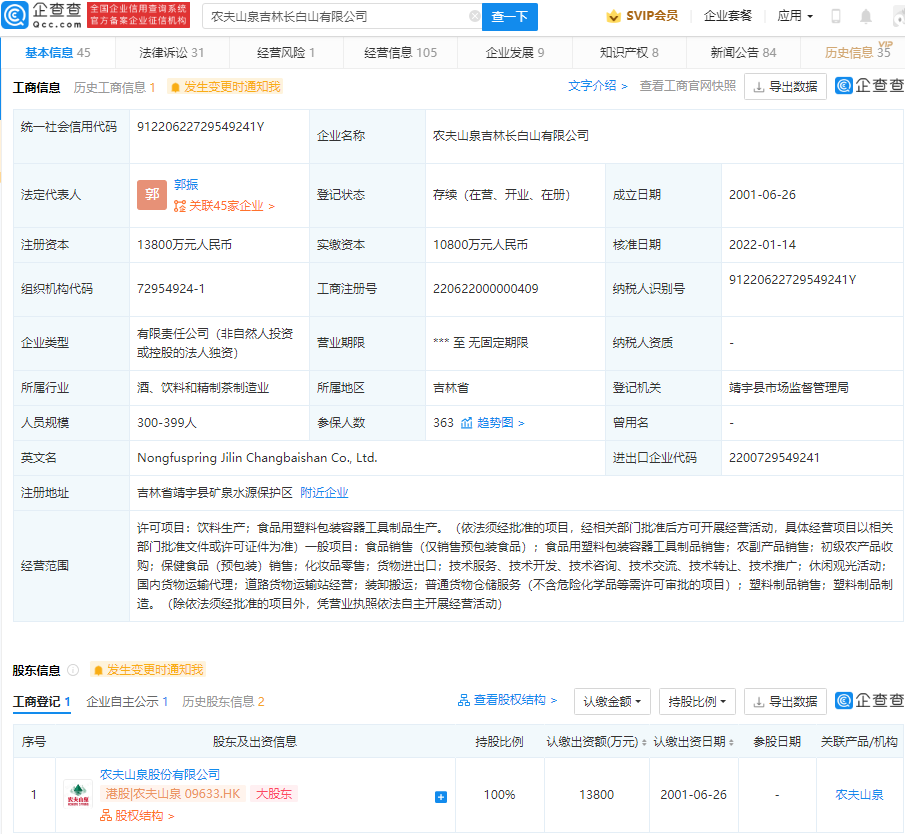This screenshot has height=834, width=905.
Task: Click the staff size value 300-399人
Action: click(166, 423)
